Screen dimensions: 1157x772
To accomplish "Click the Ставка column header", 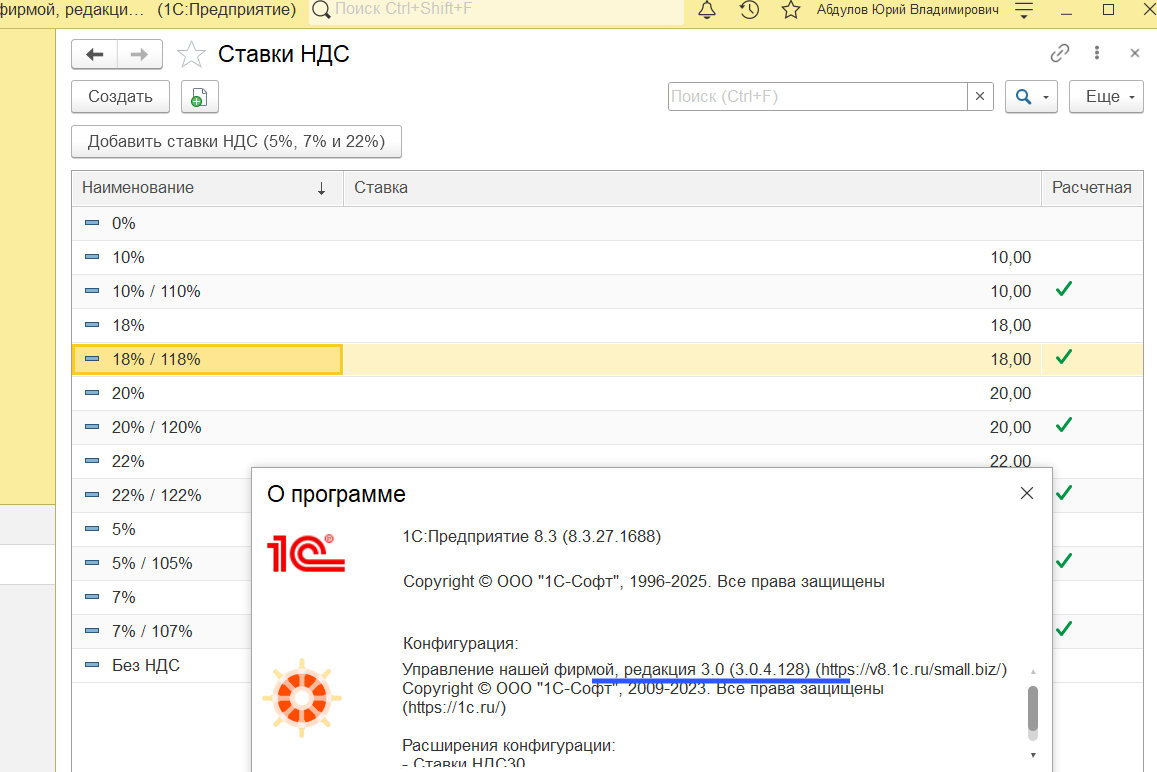I will click(692, 187).
